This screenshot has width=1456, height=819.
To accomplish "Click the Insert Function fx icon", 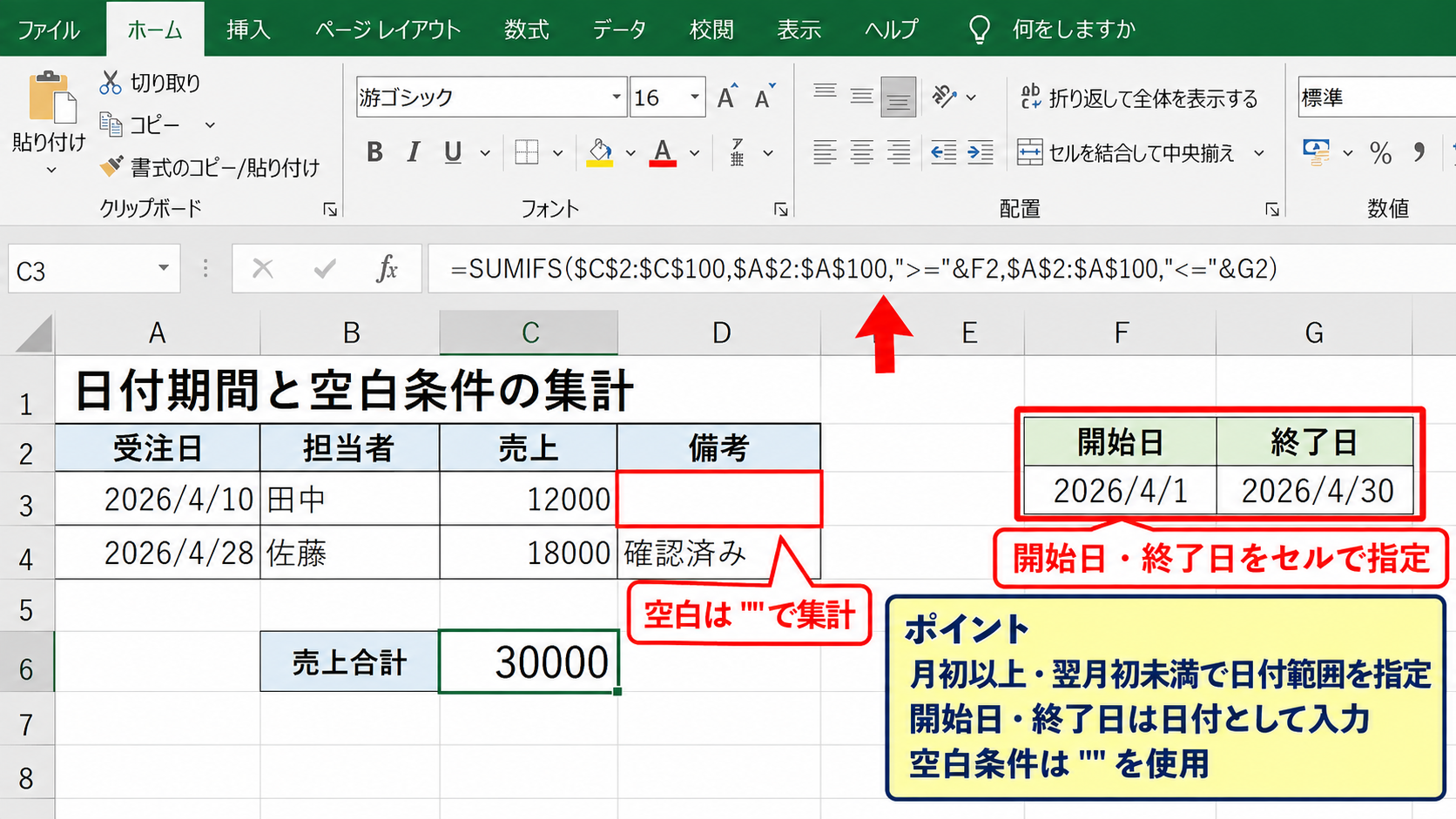I will pyautogui.click(x=387, y=269).
